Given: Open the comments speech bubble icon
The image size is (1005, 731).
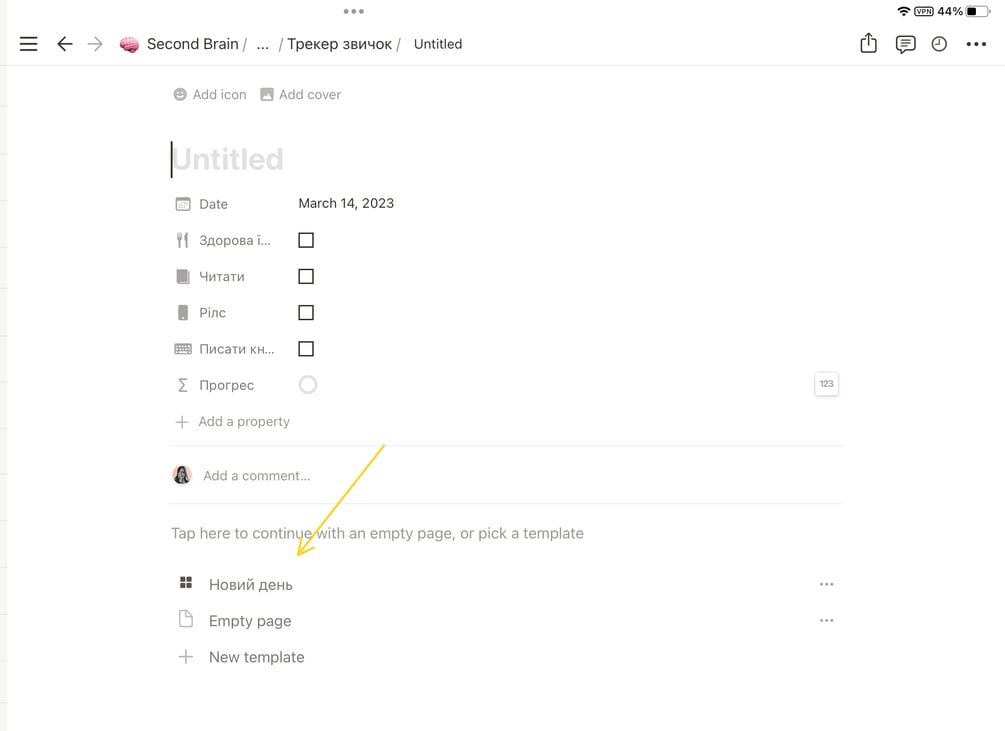Looking at the screenshot, I should click(x=905, y=44).
